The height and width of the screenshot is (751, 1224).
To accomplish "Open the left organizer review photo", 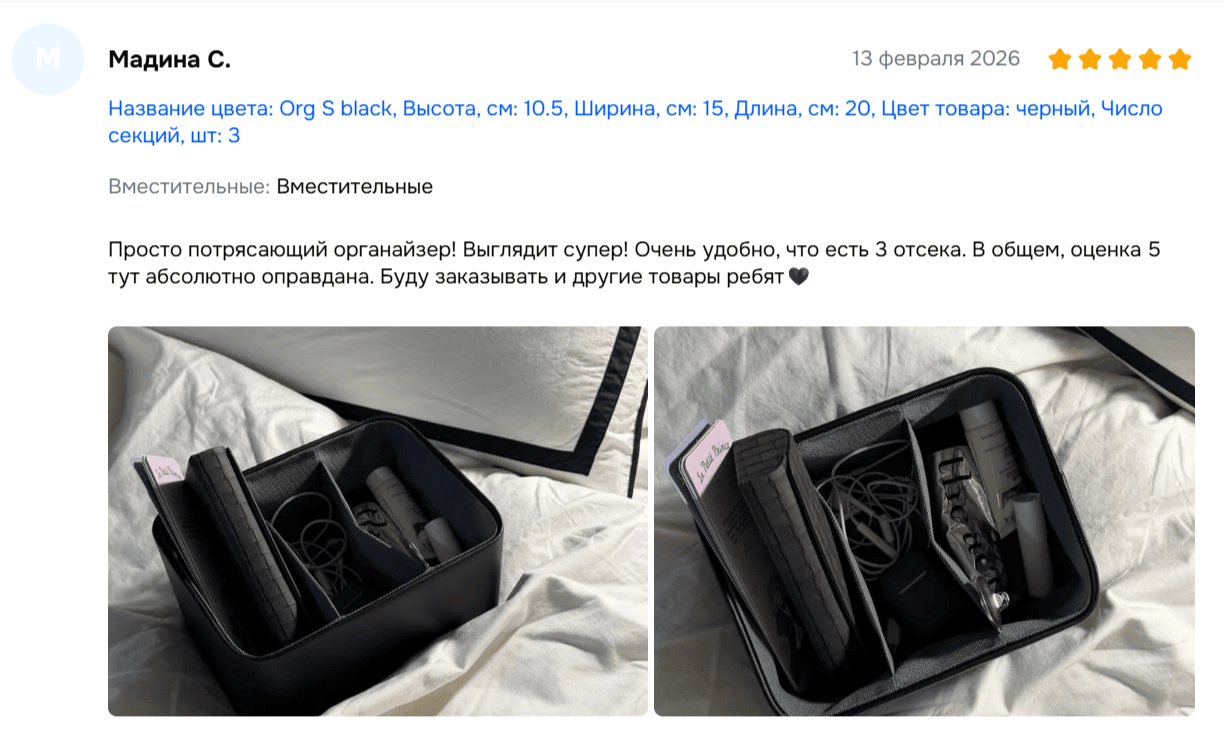I will tap(378, 521).
